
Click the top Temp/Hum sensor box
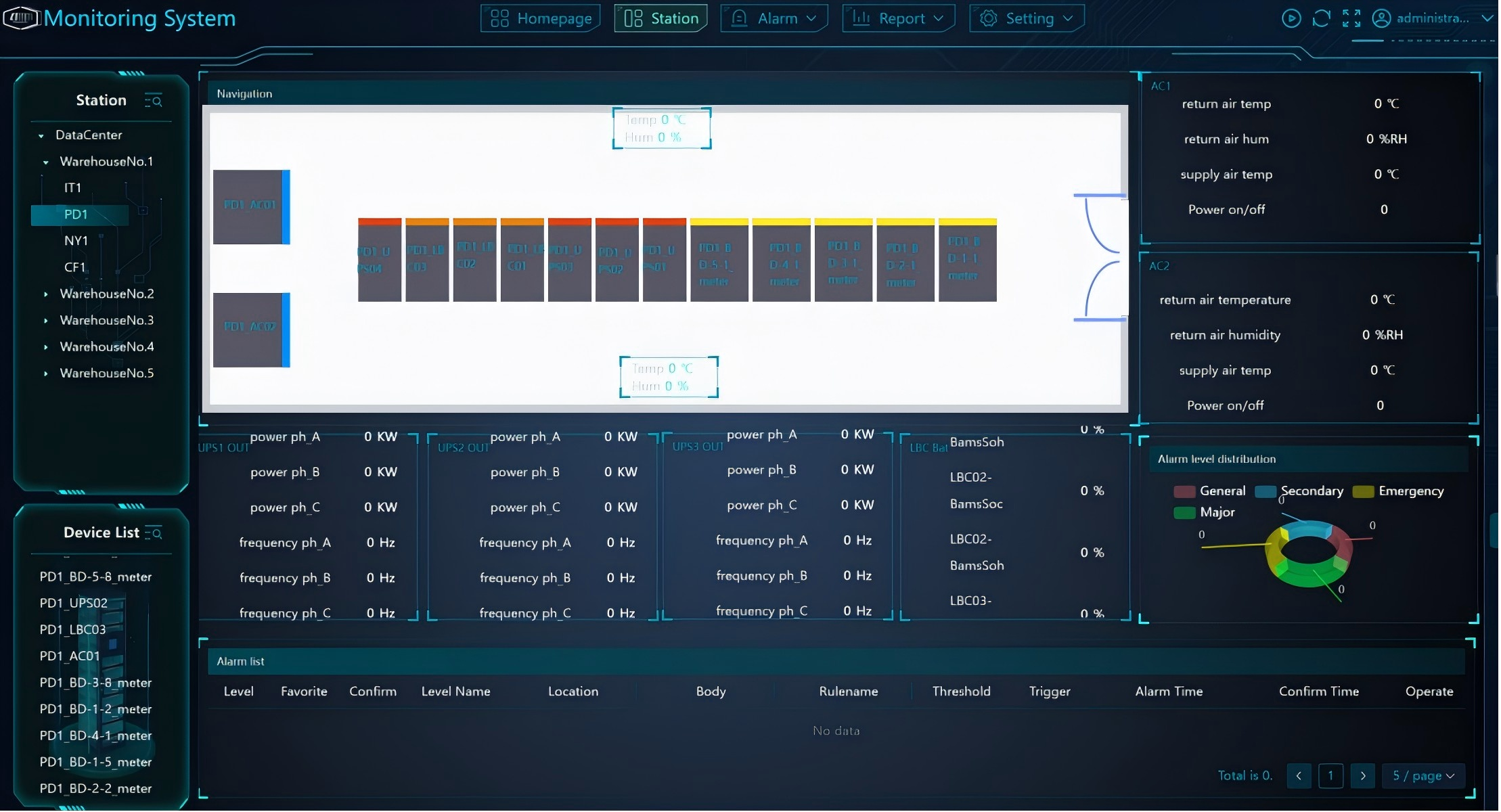click(663, 129)
